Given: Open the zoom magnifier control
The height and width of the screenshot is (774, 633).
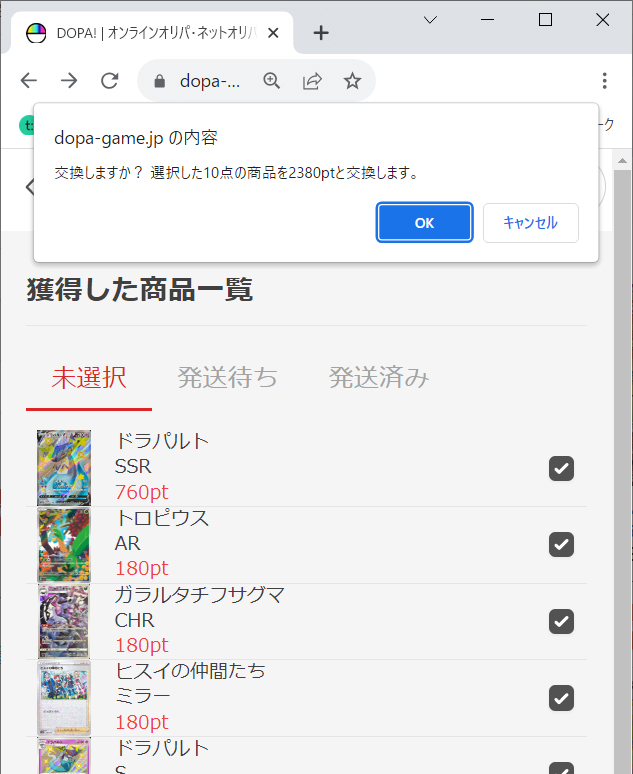Looking at the screenshot, I should click(272, 80).
